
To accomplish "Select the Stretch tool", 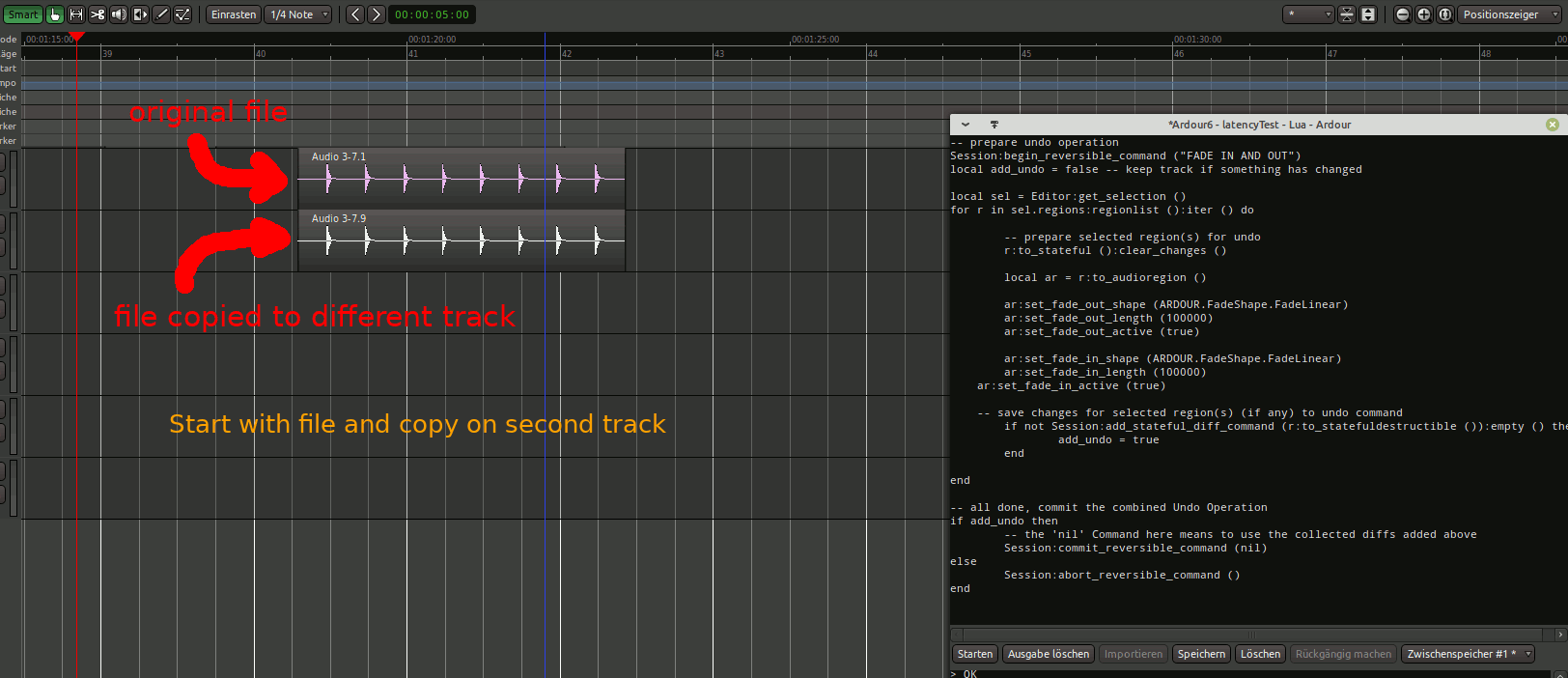I will [140, 14].
